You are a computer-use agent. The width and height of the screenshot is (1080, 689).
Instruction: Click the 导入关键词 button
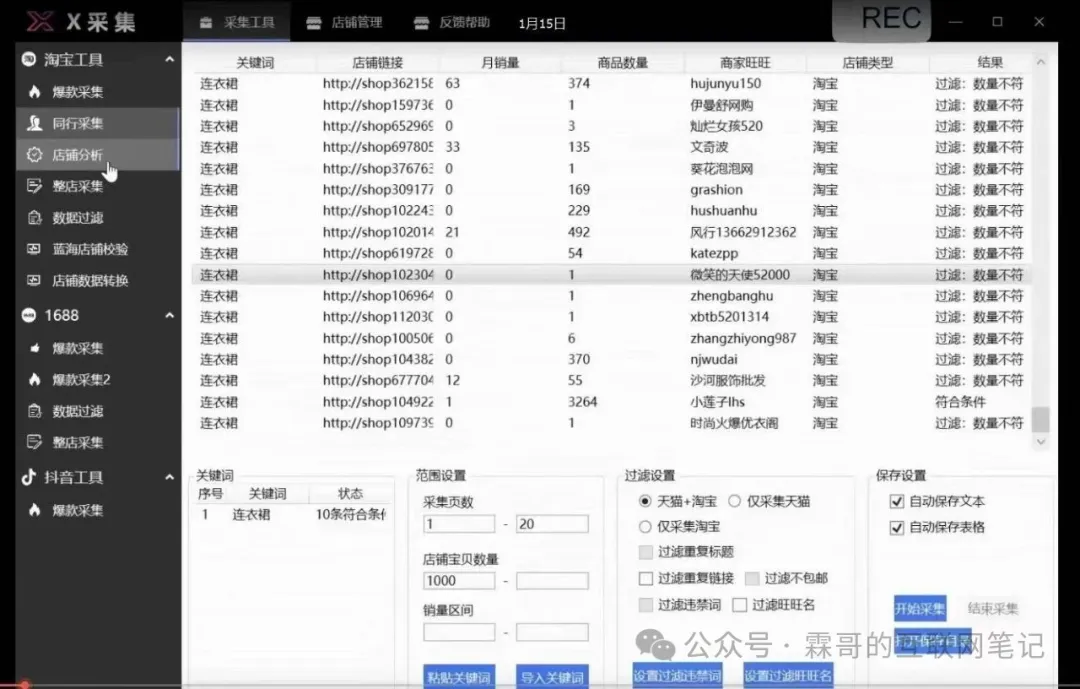point(551,677)
